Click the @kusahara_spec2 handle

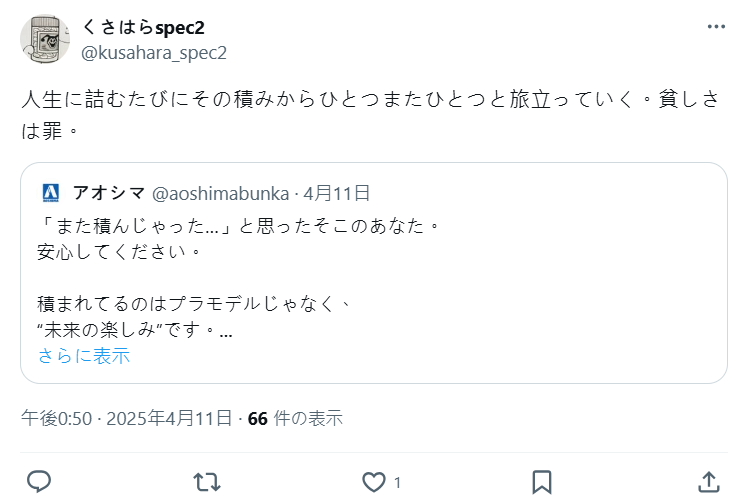(153, 52)
